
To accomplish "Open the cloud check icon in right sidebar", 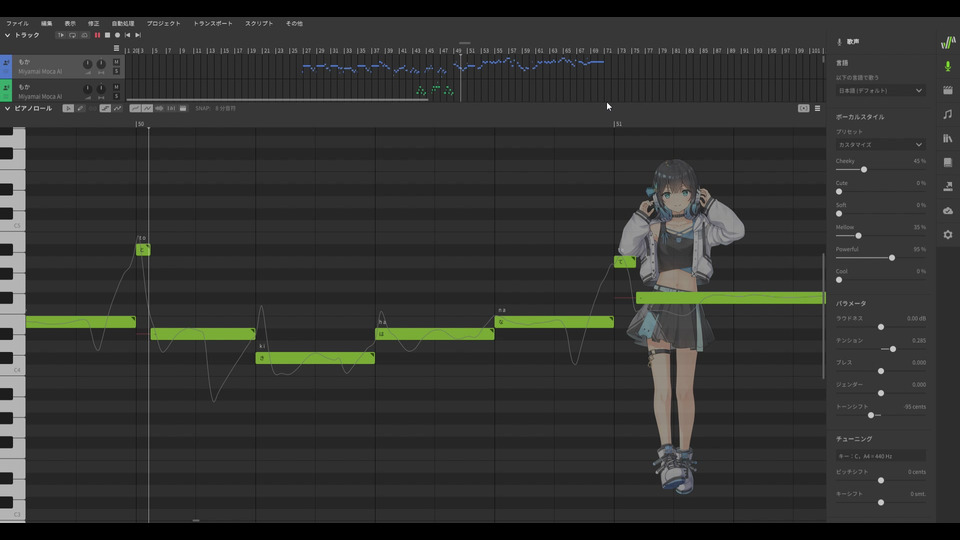I will click(948, 211).
